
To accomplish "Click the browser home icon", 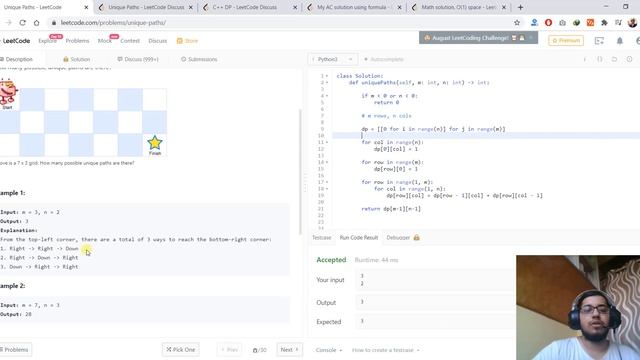I will pyautogui.click(x=36, y=23).
